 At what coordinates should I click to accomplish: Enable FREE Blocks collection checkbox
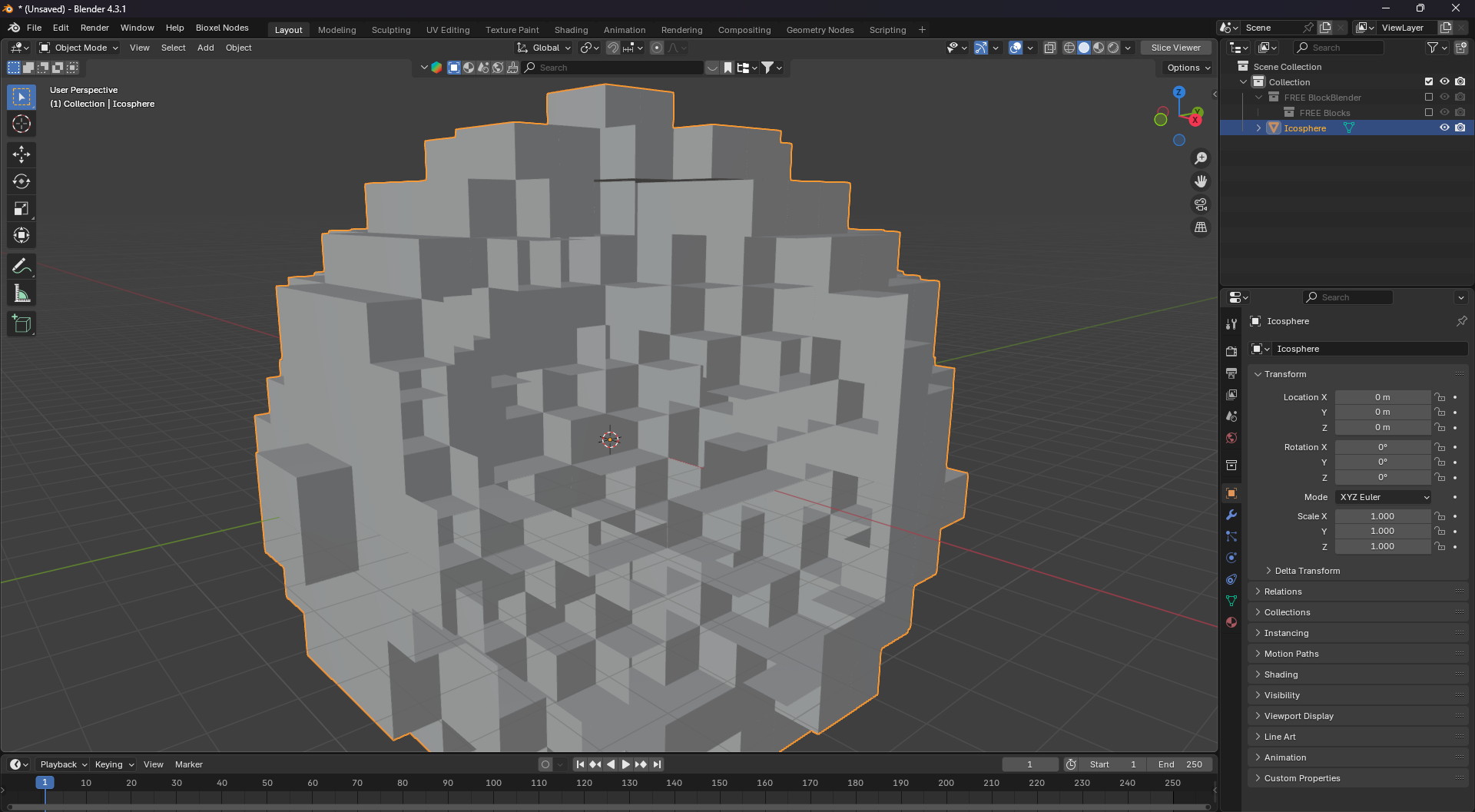(1429, 112)
